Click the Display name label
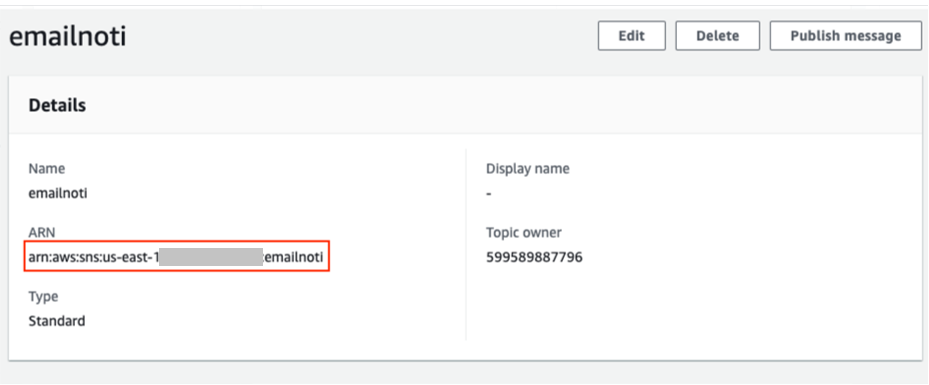The image size is (929, 385). pyautogui.click(x=528, y=168)
